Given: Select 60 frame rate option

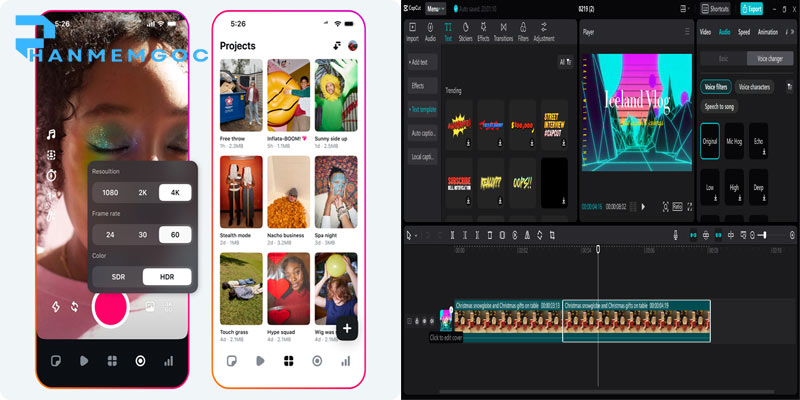Looking at the screenshot, I should pos(175,235).
